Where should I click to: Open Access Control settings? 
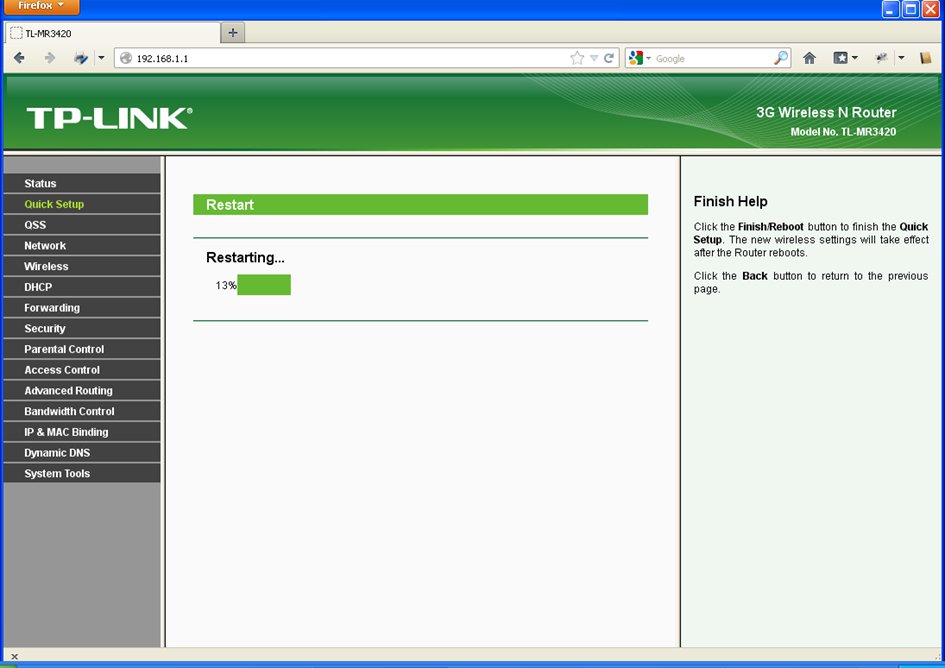tap(82, 370)
